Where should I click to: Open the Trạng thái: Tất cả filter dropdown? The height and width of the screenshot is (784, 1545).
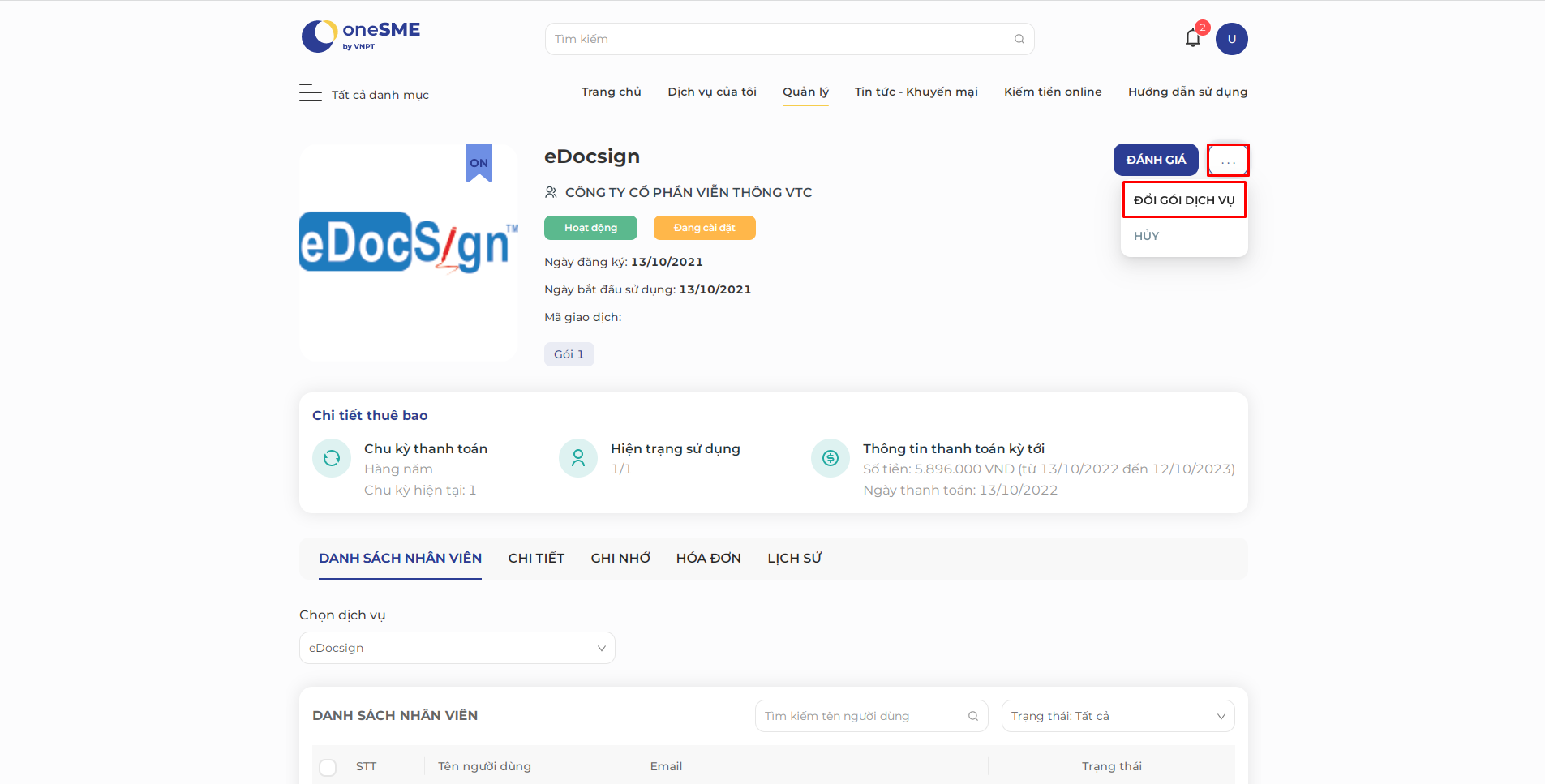click(1118, 716)
